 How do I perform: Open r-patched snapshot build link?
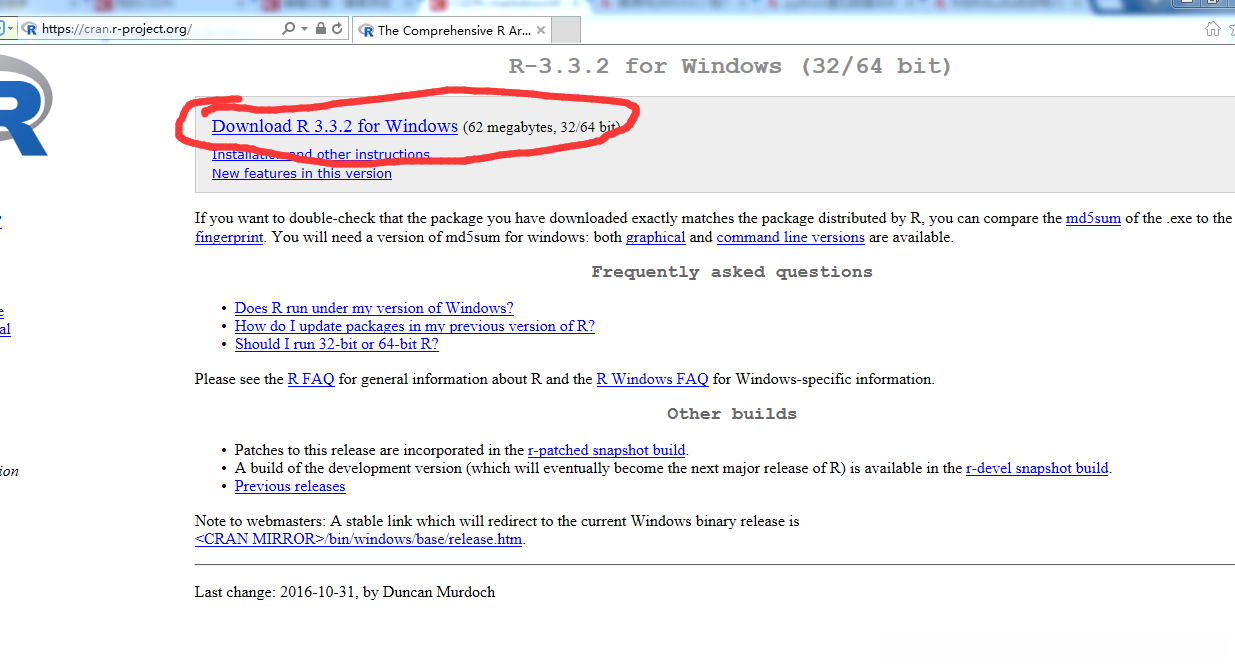click(x=607, y=450)
